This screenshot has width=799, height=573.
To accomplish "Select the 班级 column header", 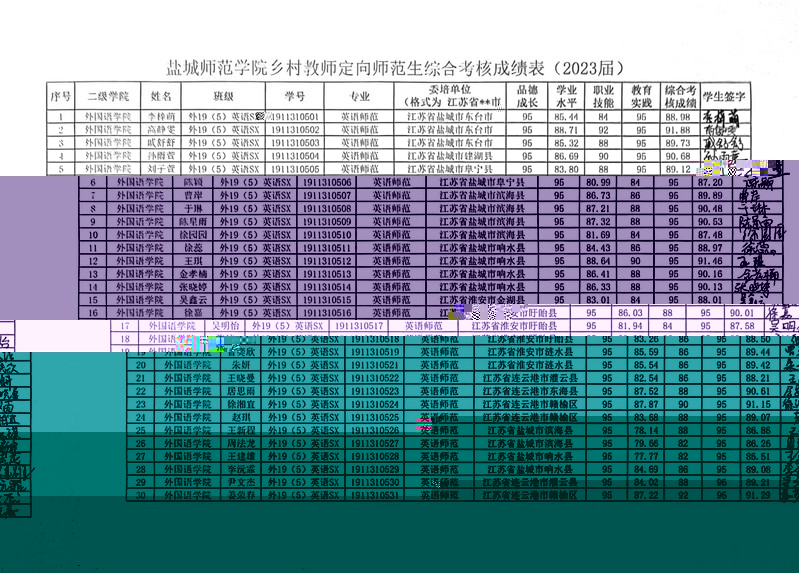I will (x=223, y=96).
